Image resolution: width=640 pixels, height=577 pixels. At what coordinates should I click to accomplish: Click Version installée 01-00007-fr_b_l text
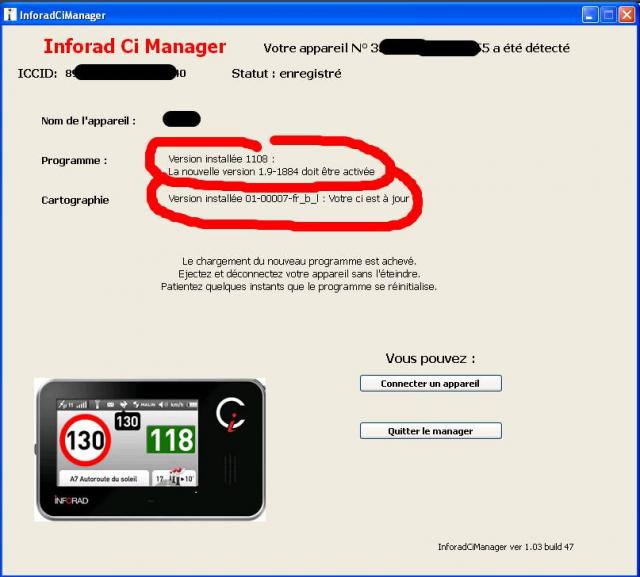click(x=288, y=199)
